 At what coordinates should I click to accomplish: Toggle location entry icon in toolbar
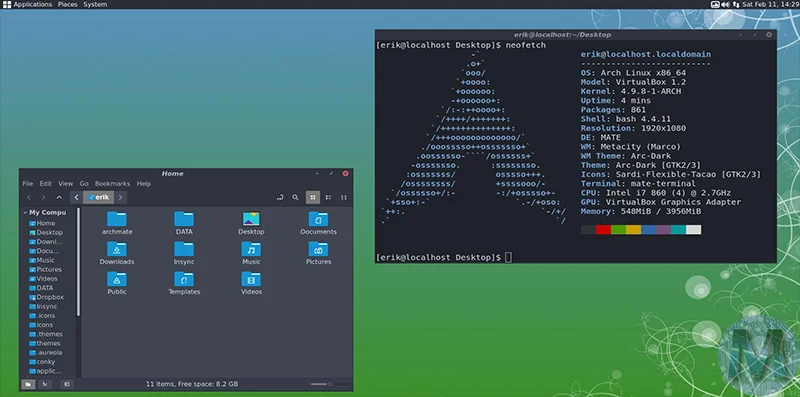coord(280,197)
